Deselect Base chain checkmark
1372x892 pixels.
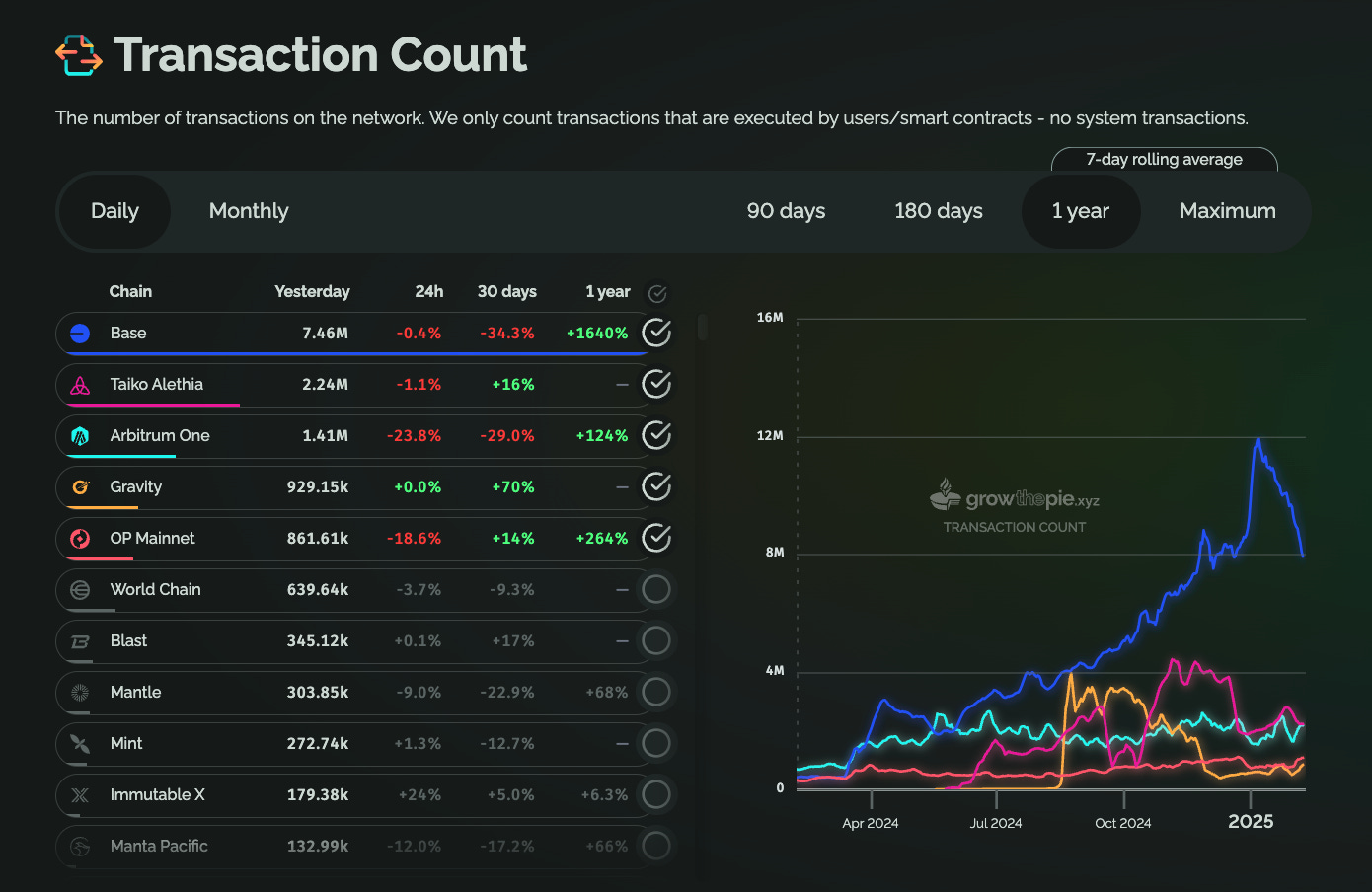(x=656, y=333)
